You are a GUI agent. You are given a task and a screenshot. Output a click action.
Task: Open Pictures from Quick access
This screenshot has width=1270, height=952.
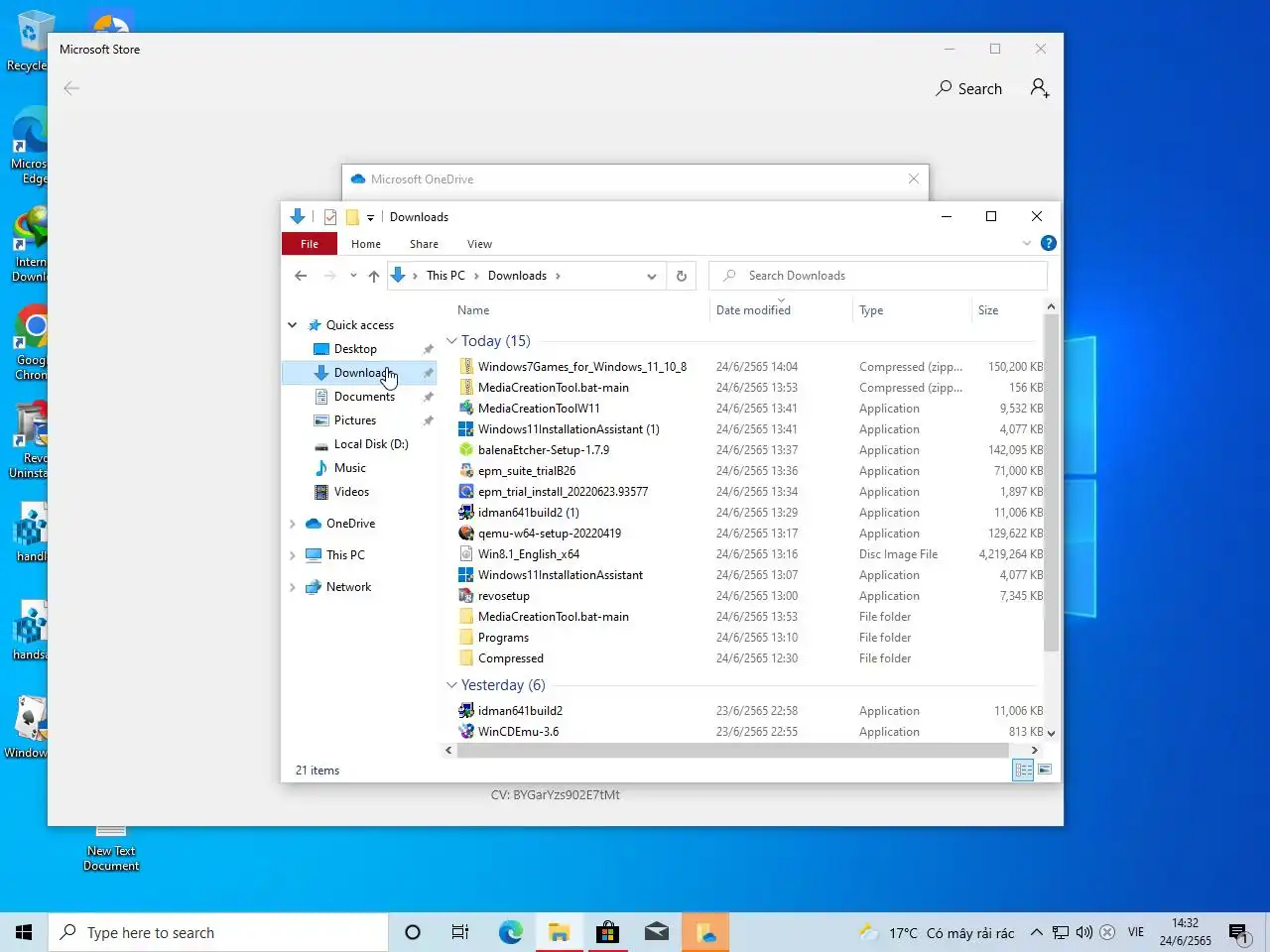355,420
